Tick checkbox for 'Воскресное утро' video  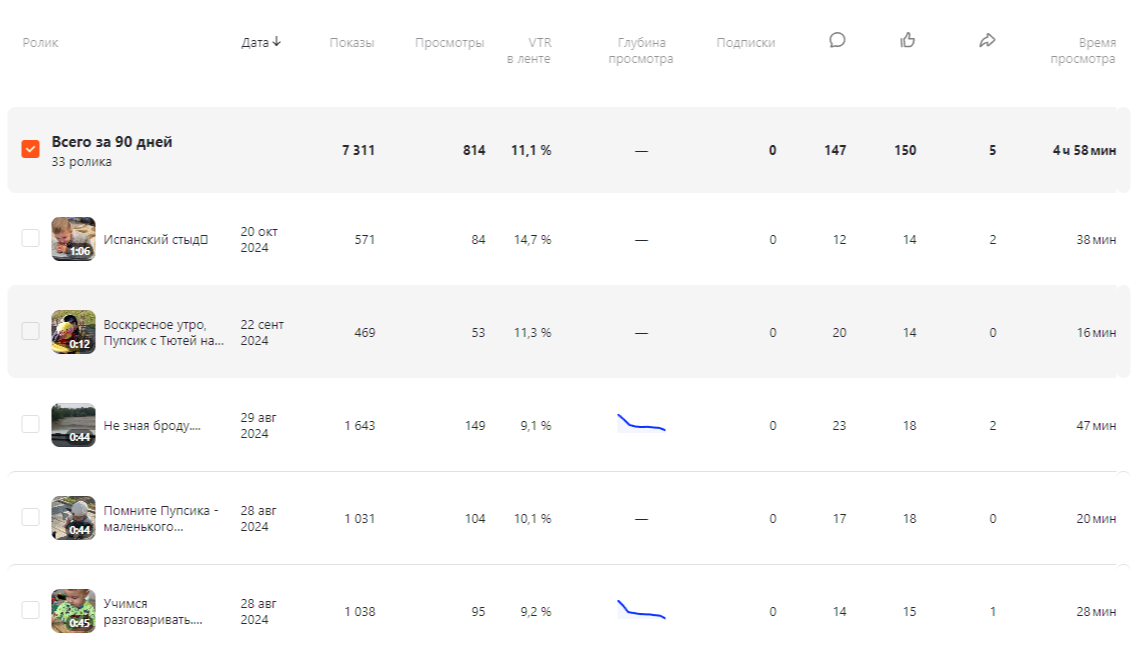coord(31,332)
